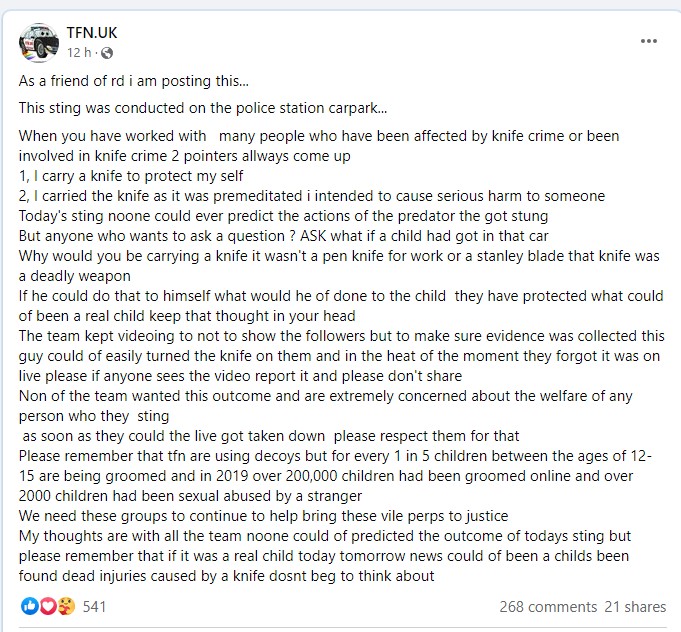681x632 pixels.
Task: Click the red heart Love reaction icon
Action: pos(48,606)
